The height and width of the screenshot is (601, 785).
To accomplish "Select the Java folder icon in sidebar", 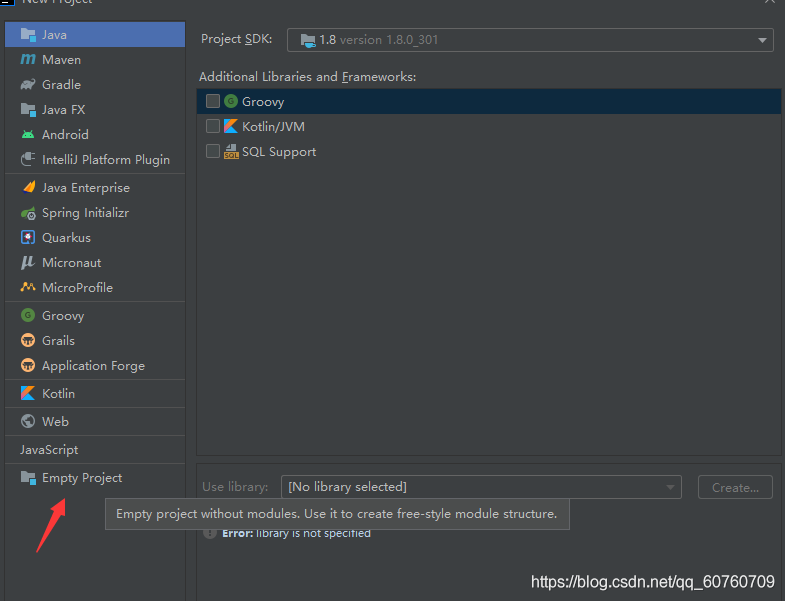I will 28,35.
